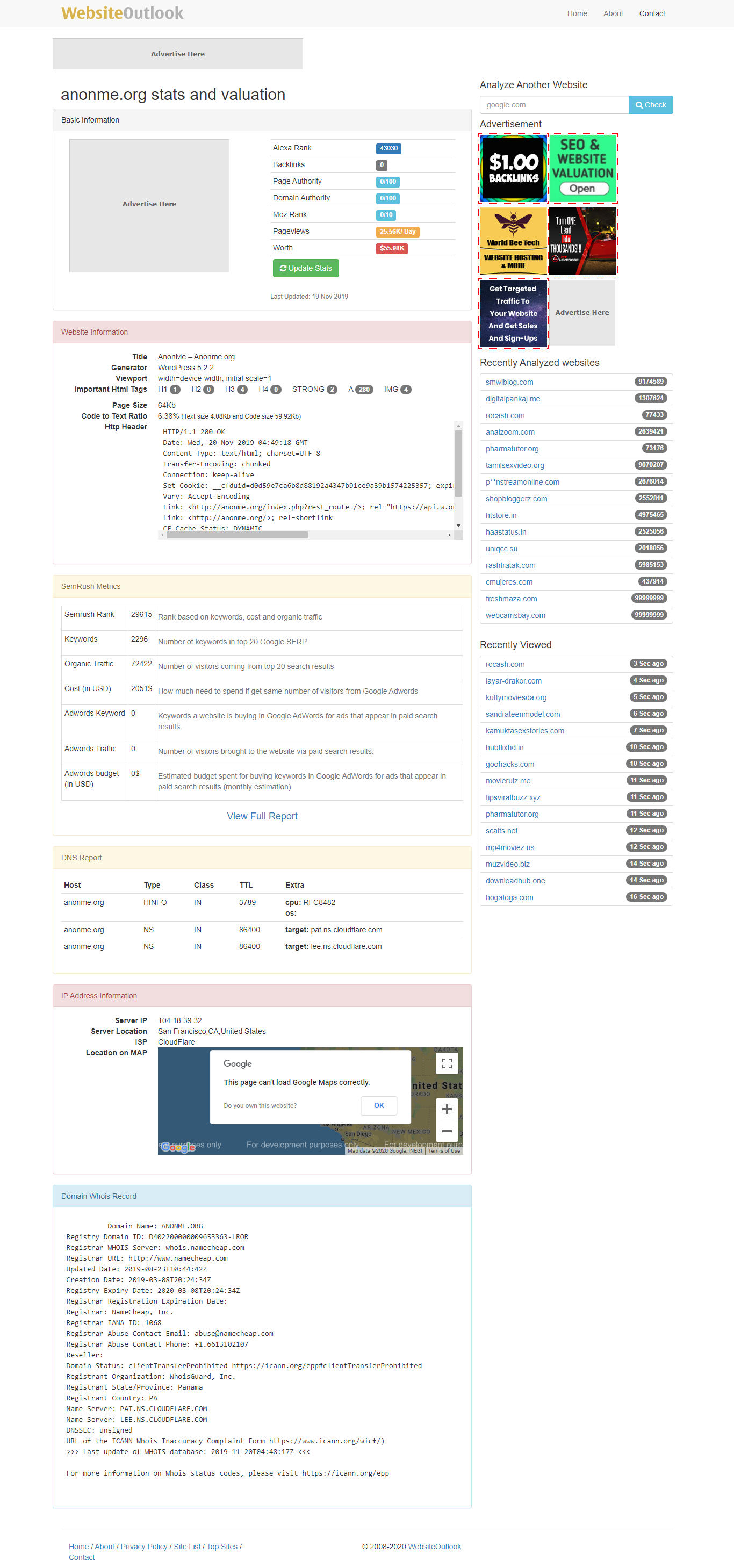The image size is (734, 1568).
Task: Open layar-drakor.com in recently viewed
Action: tap(513, 680)
